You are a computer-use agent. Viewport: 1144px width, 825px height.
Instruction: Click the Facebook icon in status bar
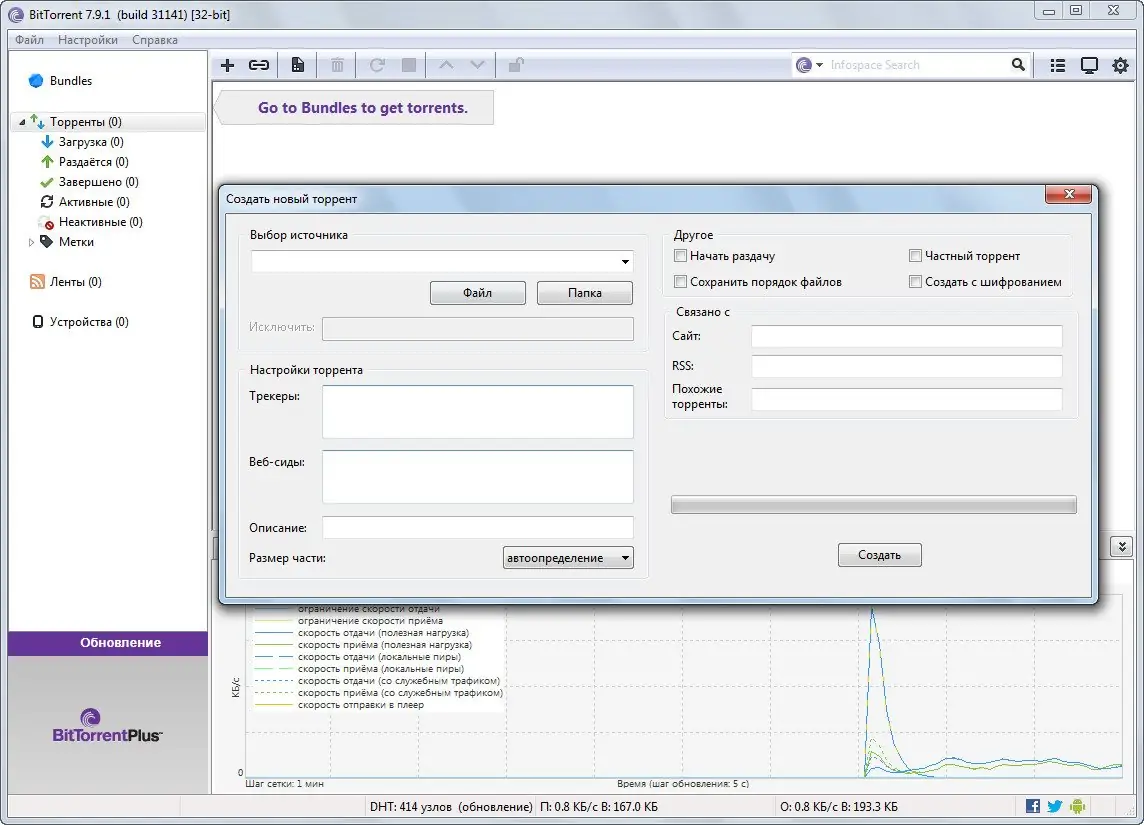[x=1033, y=806]
